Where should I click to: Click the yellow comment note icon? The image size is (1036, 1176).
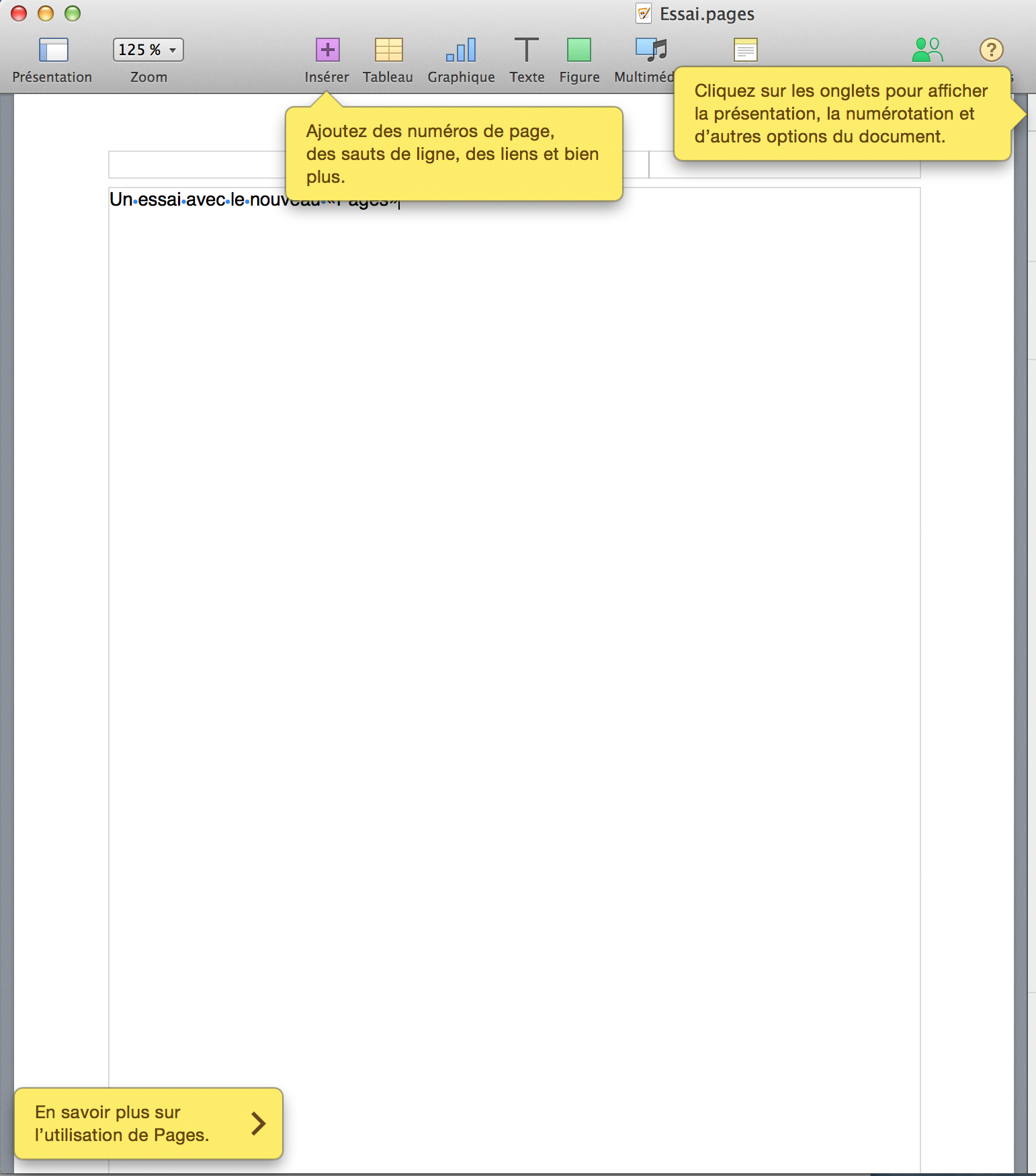tap(745, 50)
